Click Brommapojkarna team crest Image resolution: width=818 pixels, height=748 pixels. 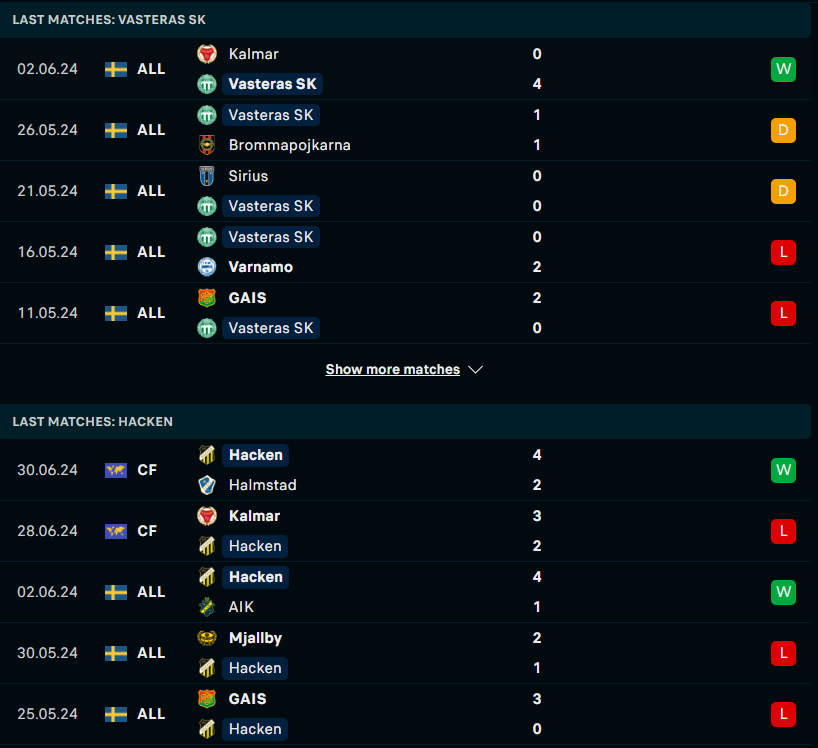[x=207, y=145]
